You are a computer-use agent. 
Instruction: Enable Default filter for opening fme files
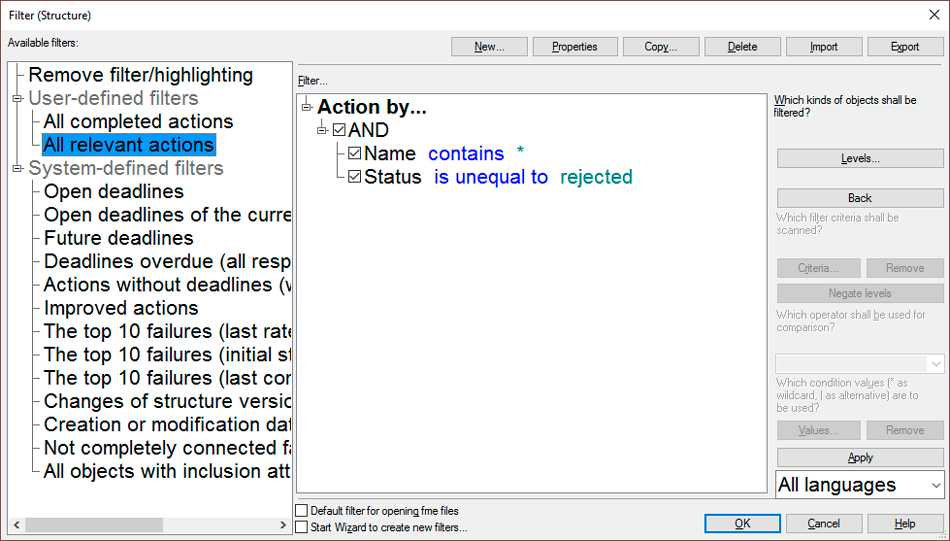coord(302,511)
